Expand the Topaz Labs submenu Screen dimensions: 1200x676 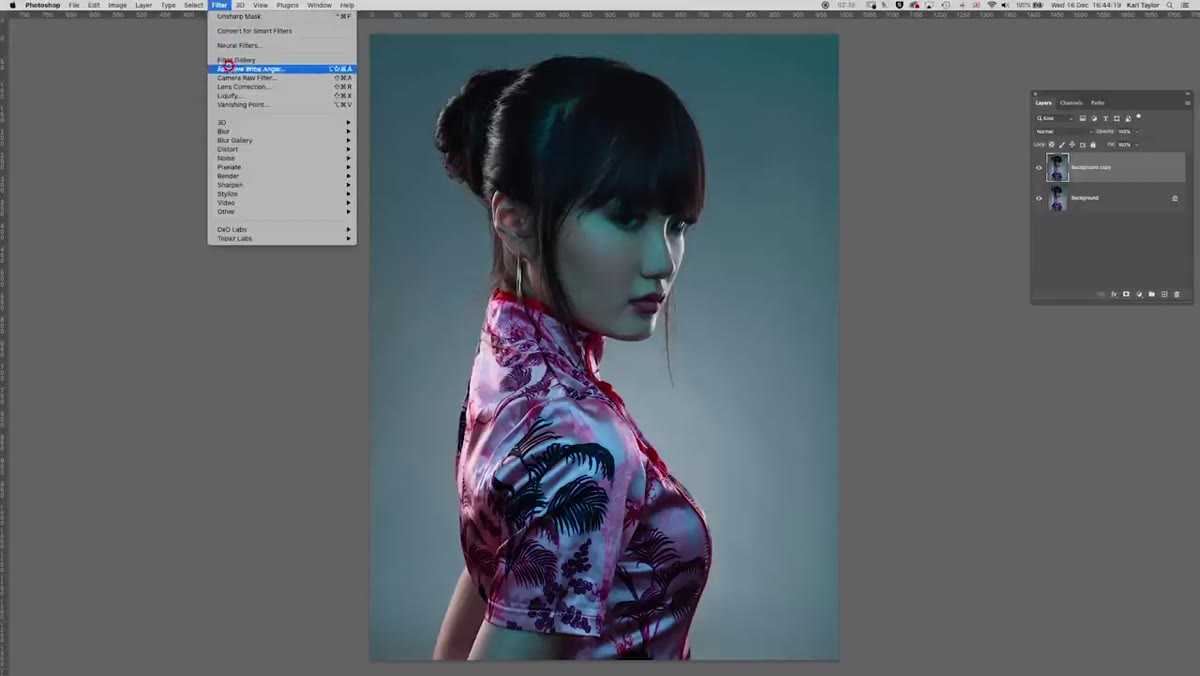282,238
